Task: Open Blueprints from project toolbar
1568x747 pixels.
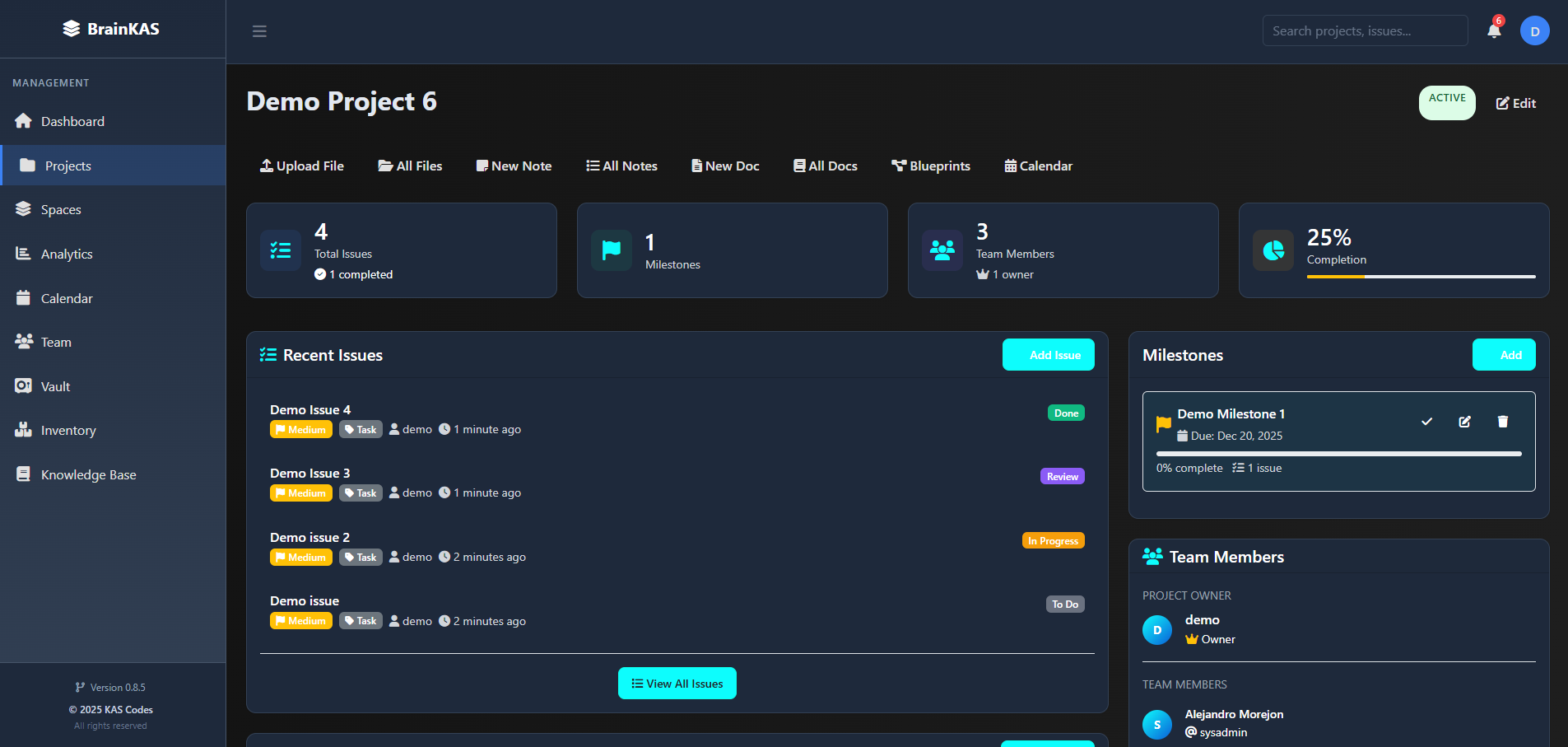Action: 931,166
